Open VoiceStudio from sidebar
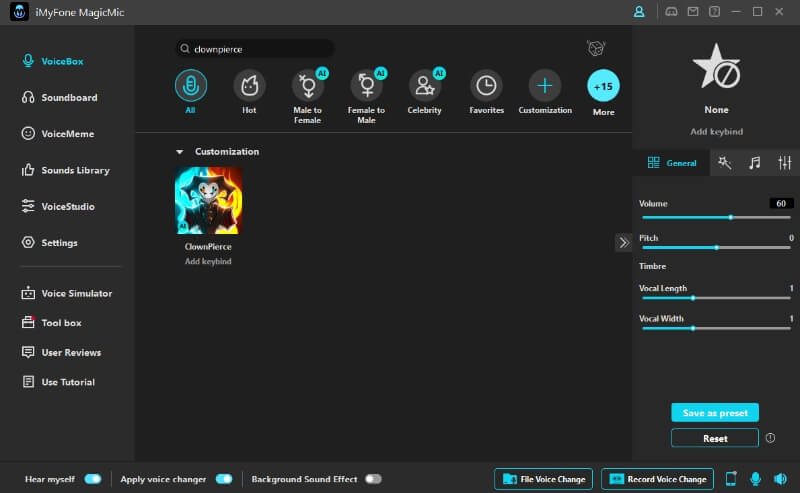 58,206
